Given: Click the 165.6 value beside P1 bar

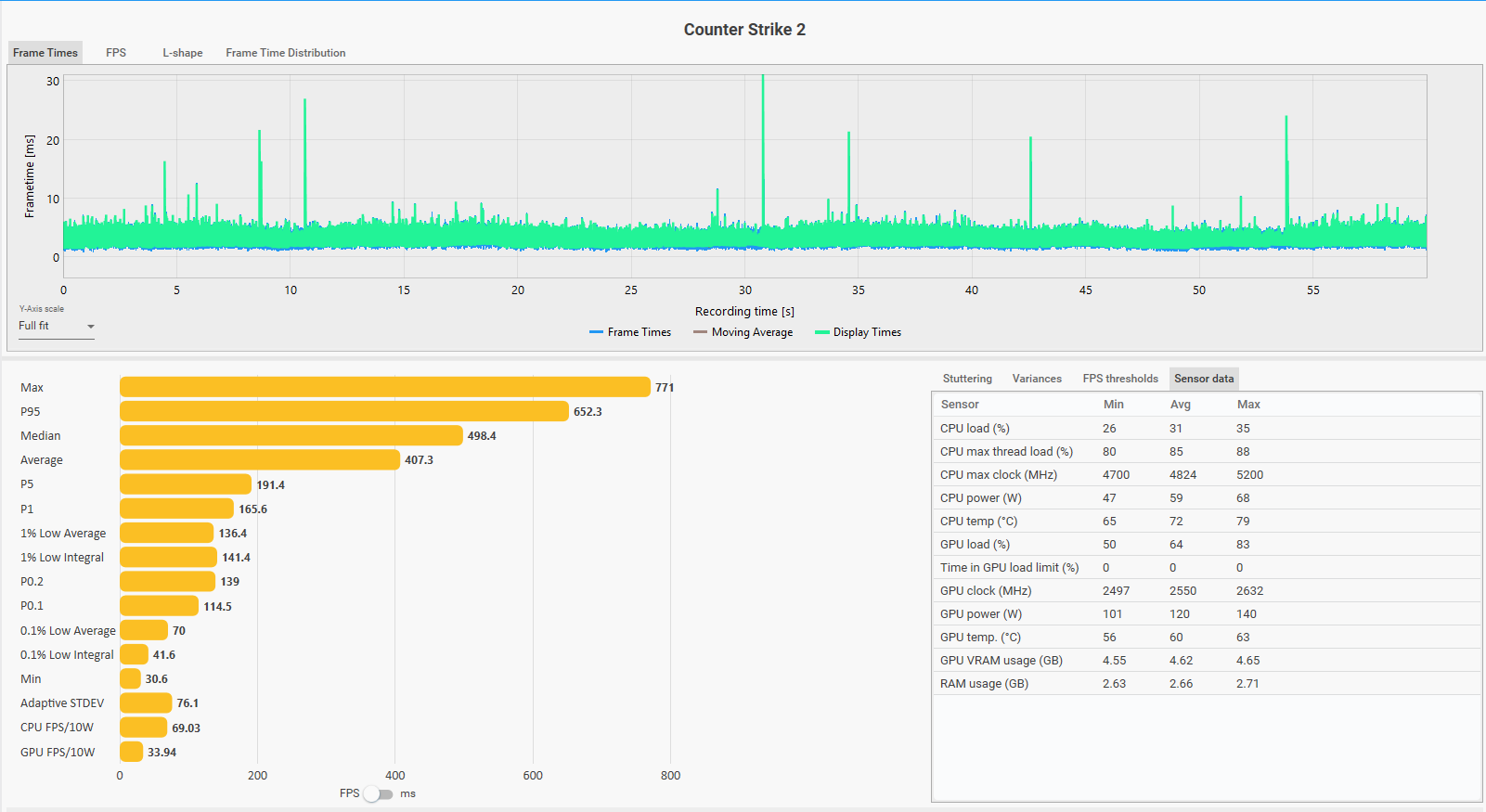Looking at the screenshot, I should point(252,509).
